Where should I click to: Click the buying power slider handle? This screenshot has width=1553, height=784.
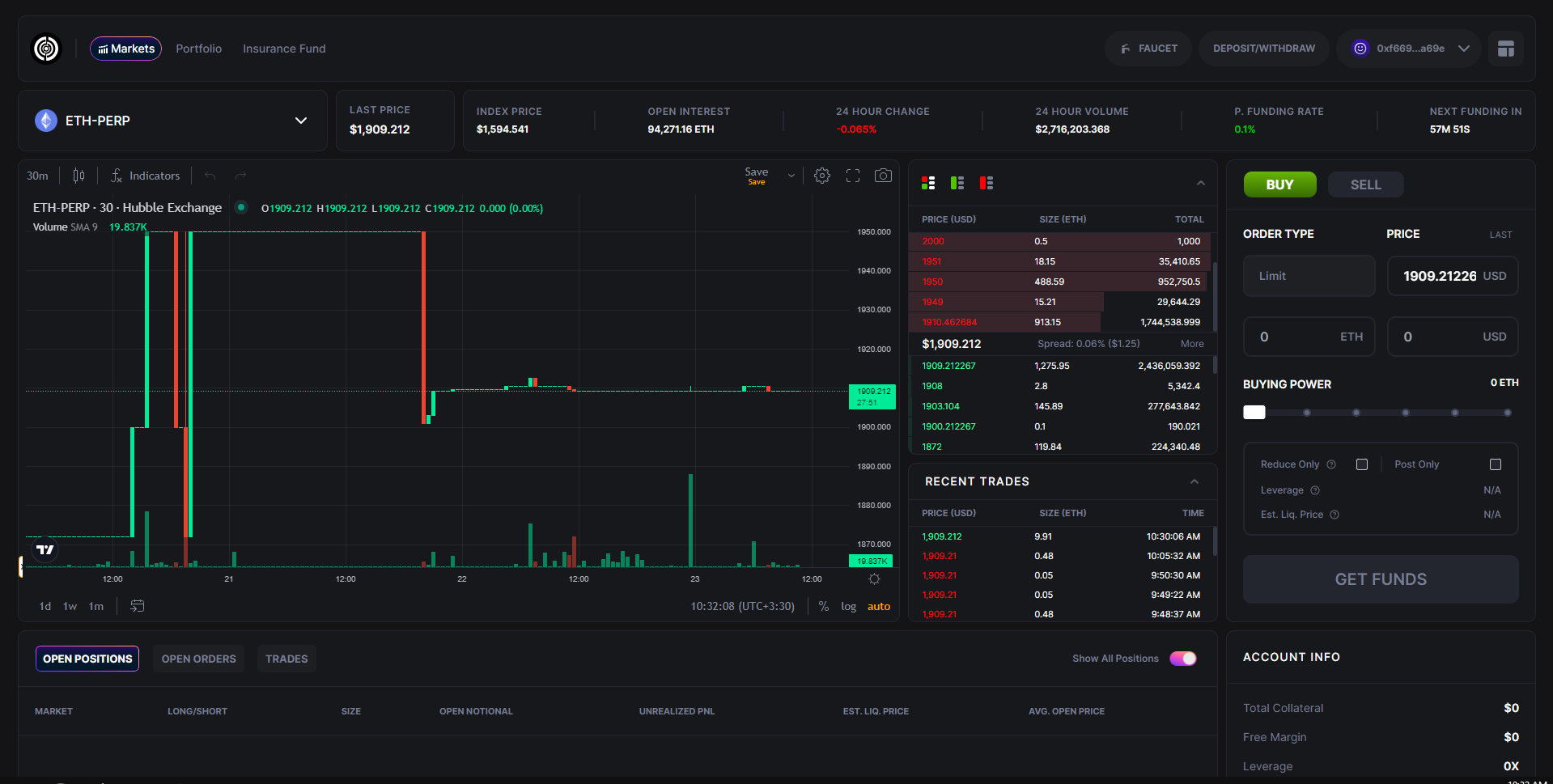[1254, 413]
